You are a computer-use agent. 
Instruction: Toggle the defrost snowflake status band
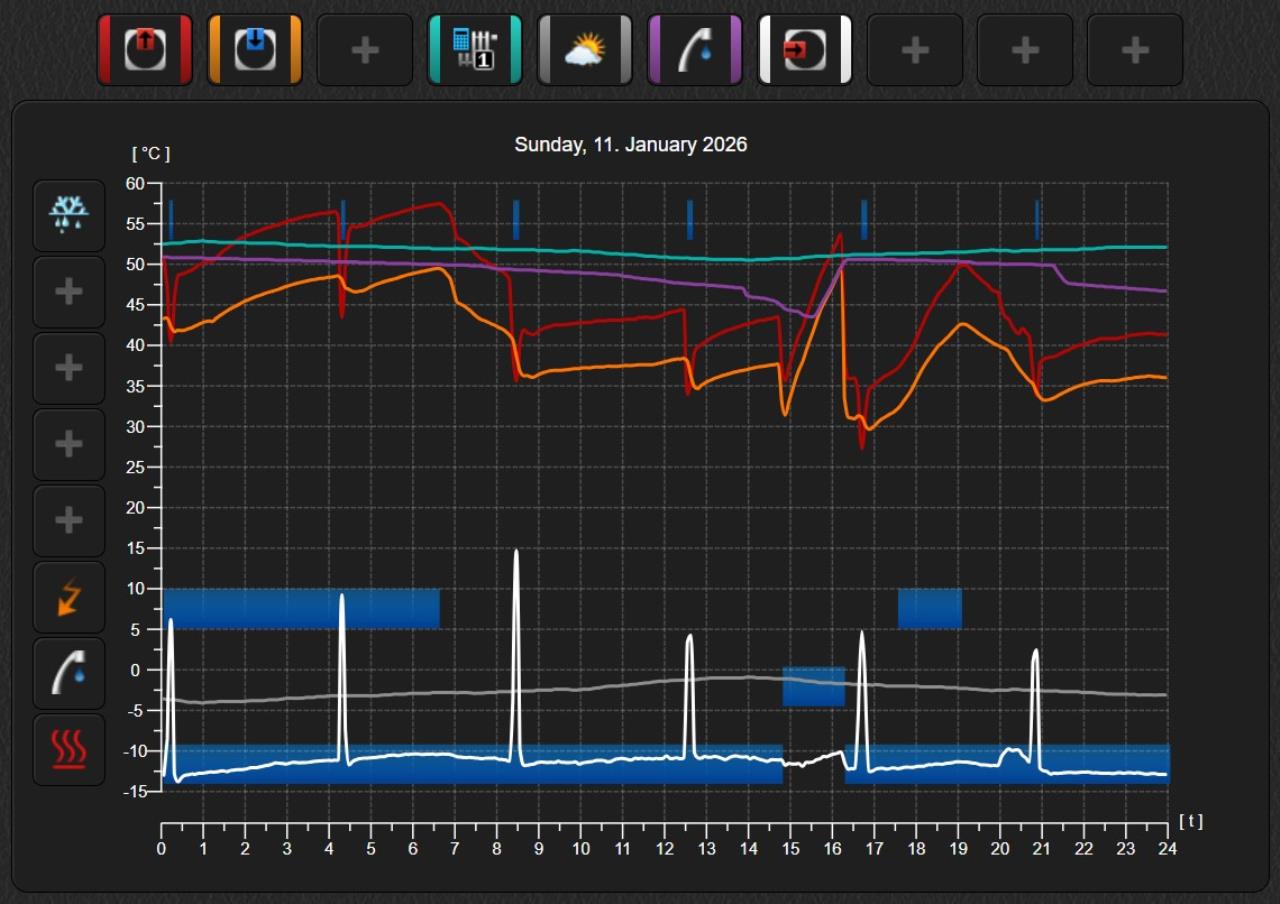(69, 215)
